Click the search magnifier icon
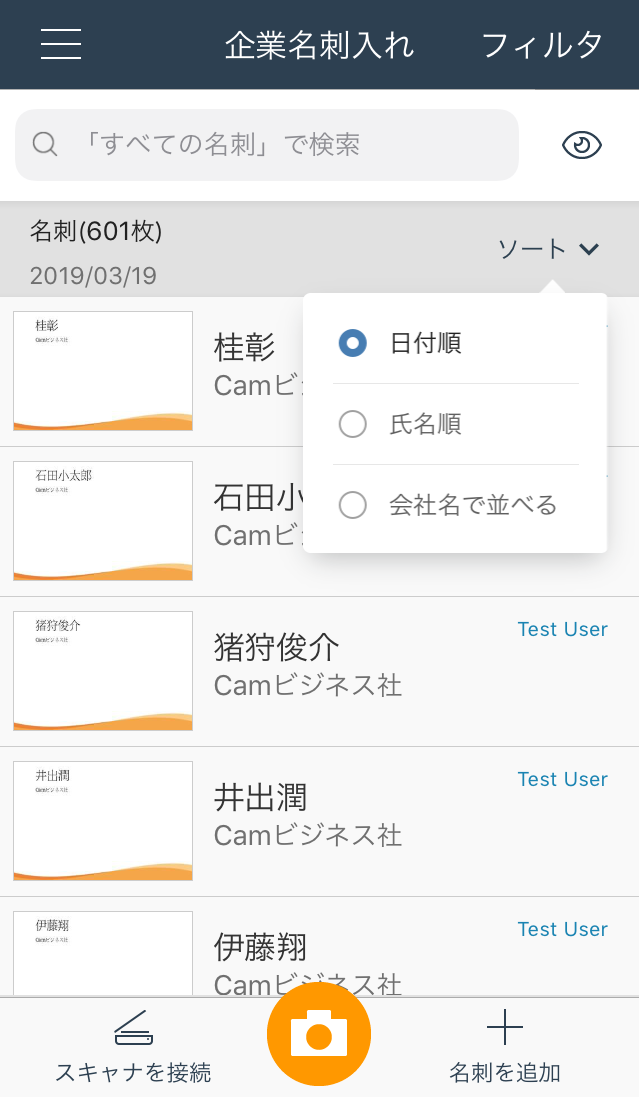This screenshot has height=1097, width=639. pos(45,145)
